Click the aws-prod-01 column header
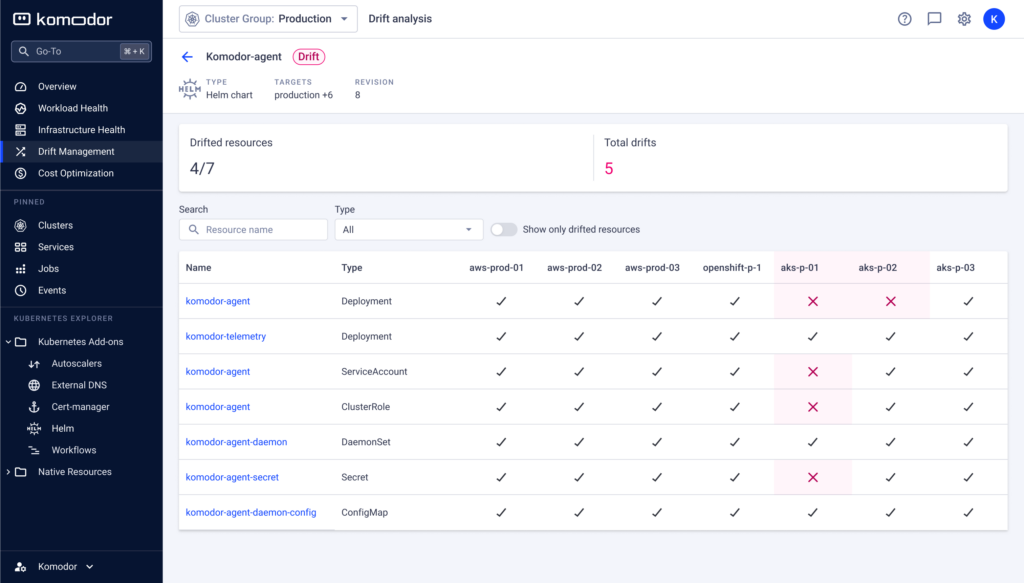 point(496,268)
